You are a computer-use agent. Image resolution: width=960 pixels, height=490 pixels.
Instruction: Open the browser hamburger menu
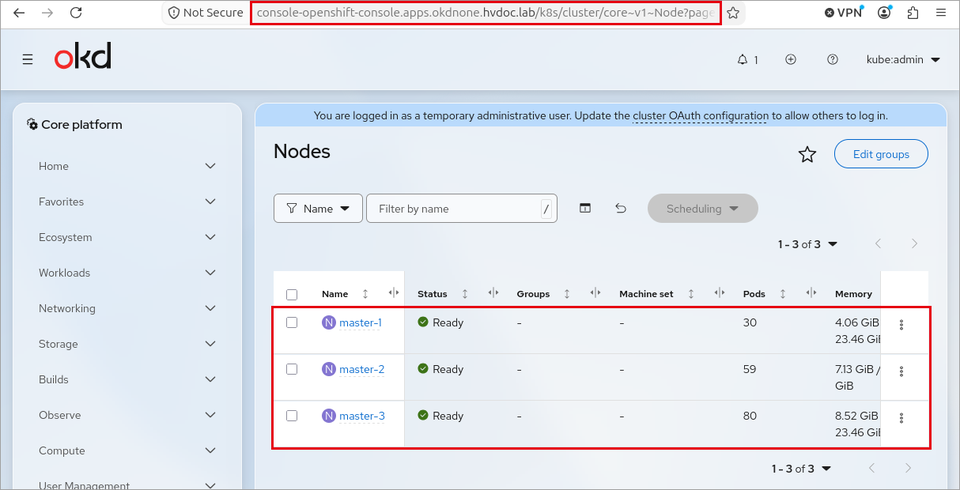click(x=941, y=12)
